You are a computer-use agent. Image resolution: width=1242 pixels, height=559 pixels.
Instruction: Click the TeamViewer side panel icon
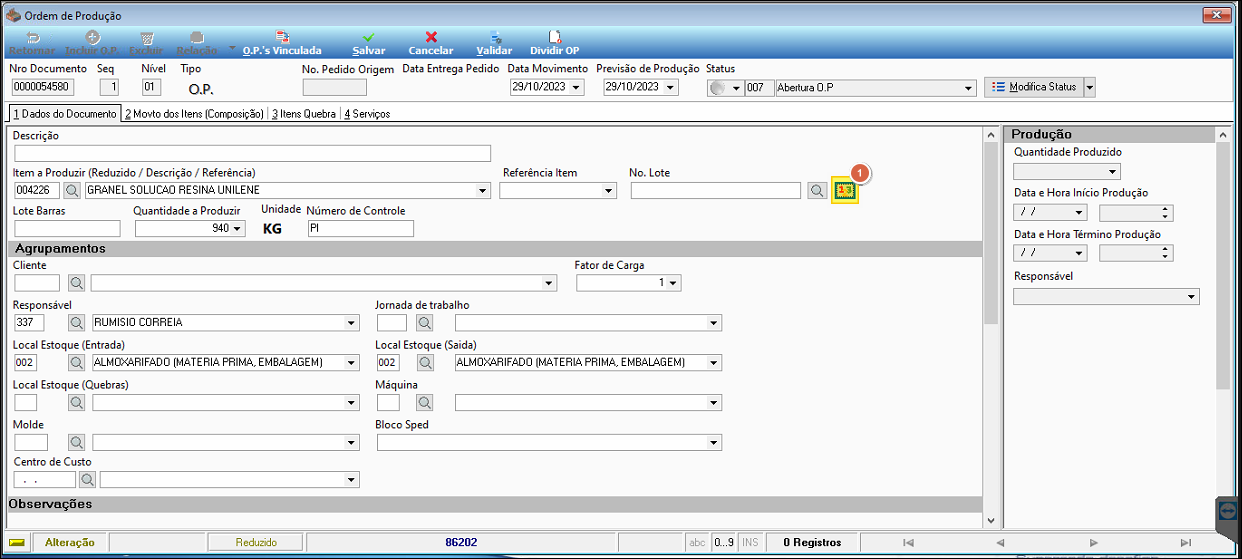click(x=1229, y=511)
